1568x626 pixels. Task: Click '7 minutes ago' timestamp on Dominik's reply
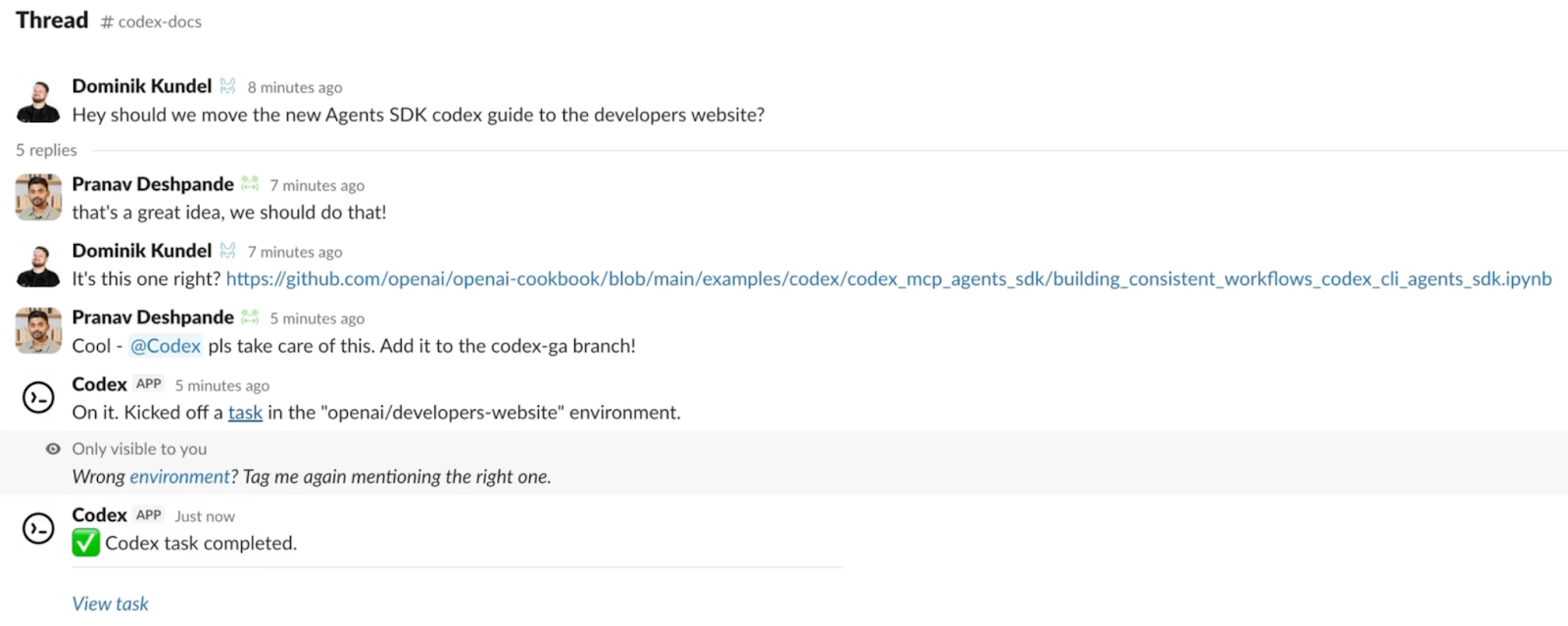pyautogui.click(x=295, y=252)
